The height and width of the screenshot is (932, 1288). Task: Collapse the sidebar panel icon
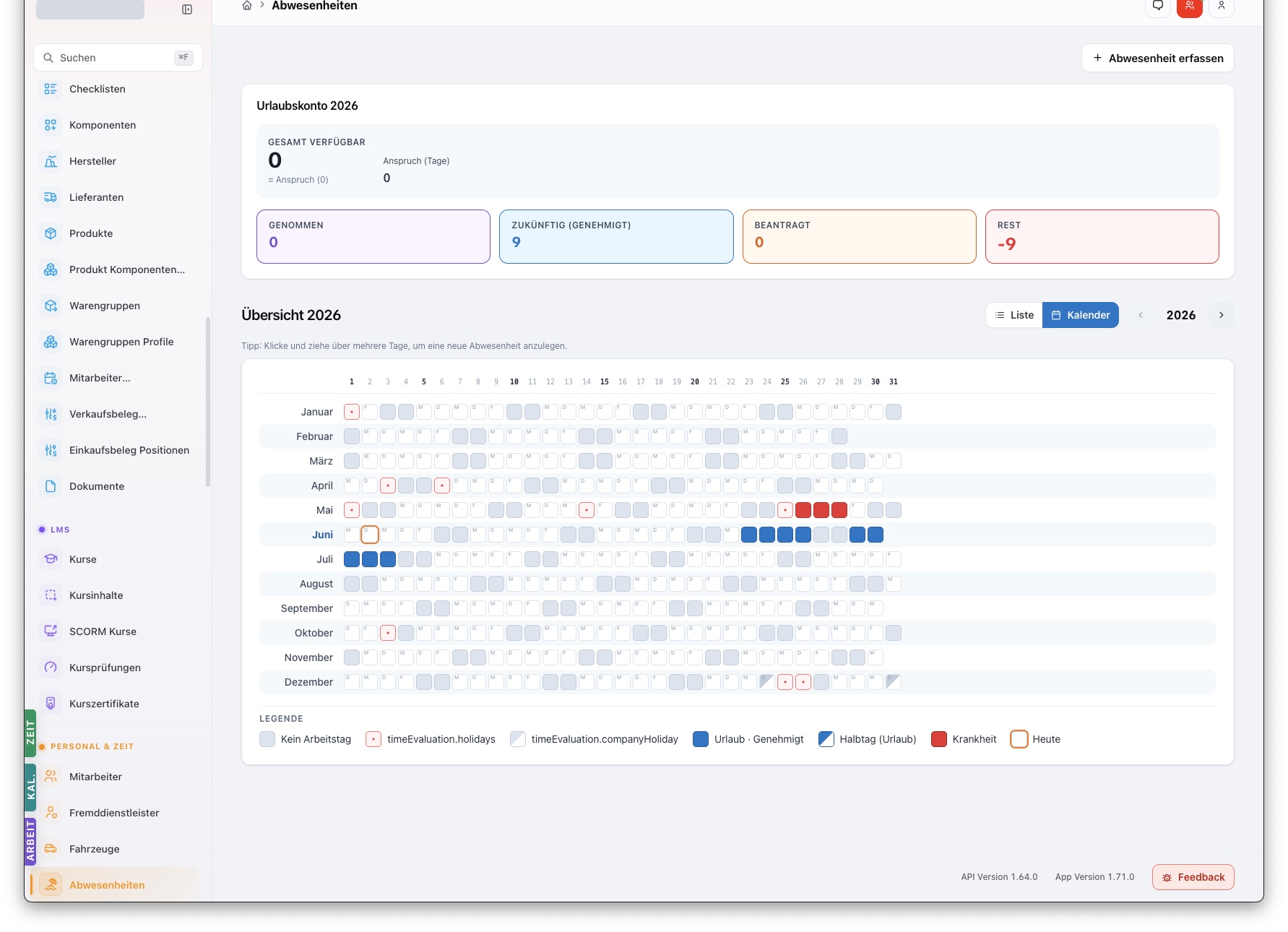click(x=187, y=9)
